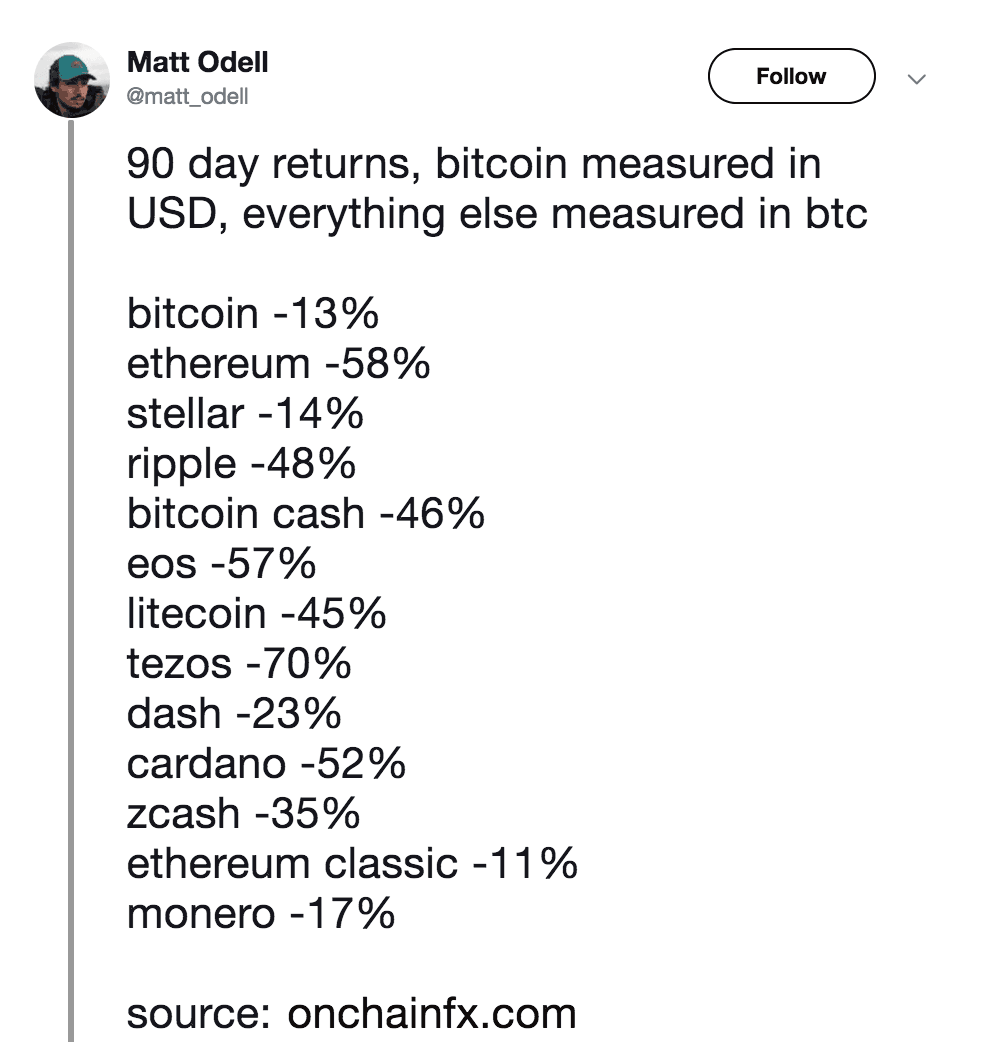Select the "ethereum classic -11%" line
The image size is (986, 1042).
[352, 864]
